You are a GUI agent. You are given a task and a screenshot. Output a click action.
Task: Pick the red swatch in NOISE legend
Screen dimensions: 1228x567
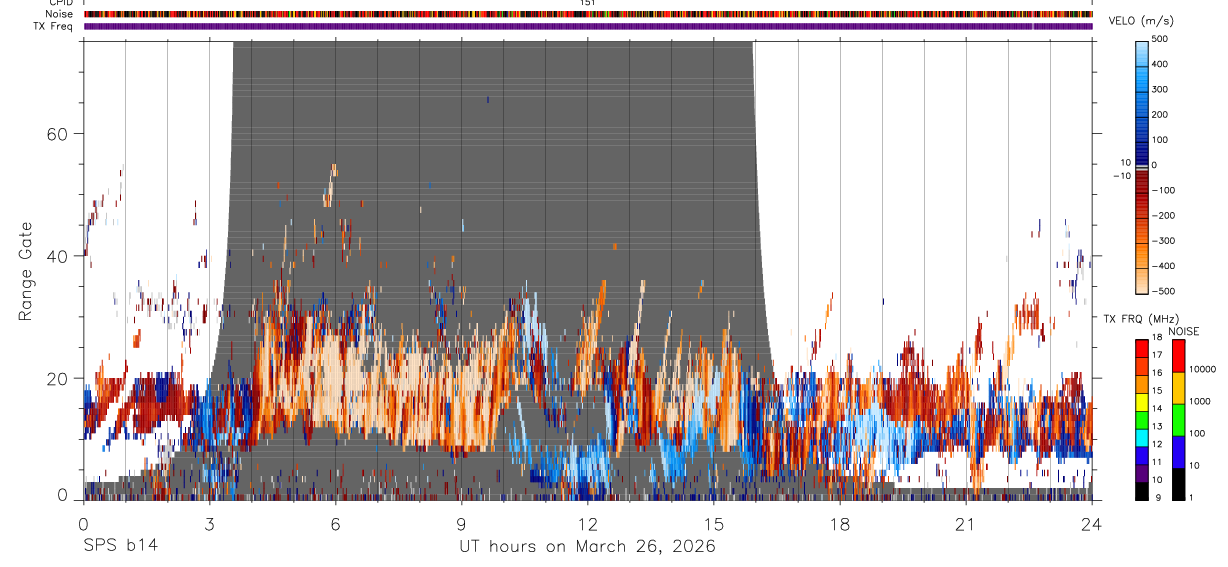1178,357
